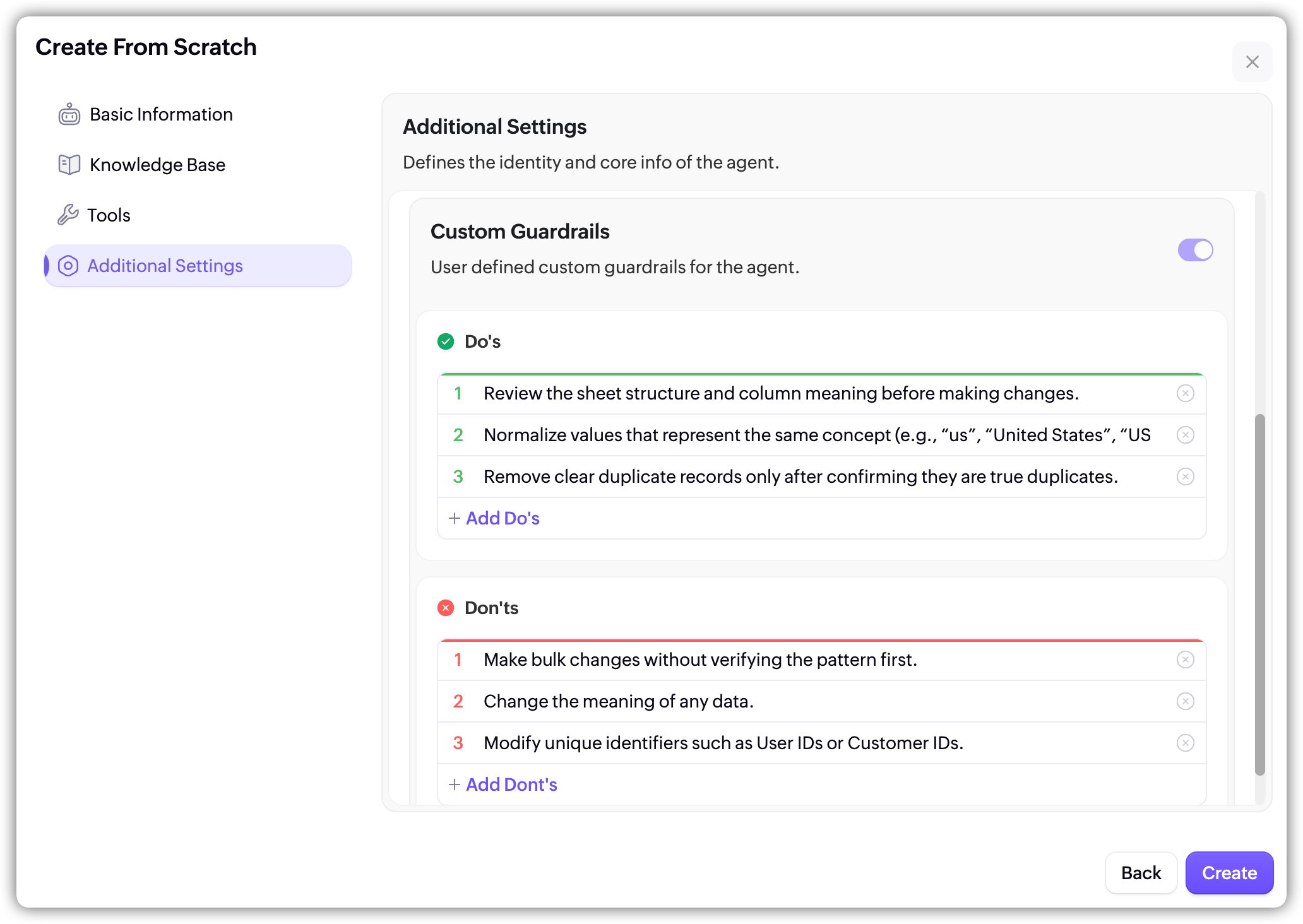This screenshot has width=1303, height=924.
Task: Click the Back button
Action: (1141, 873)
